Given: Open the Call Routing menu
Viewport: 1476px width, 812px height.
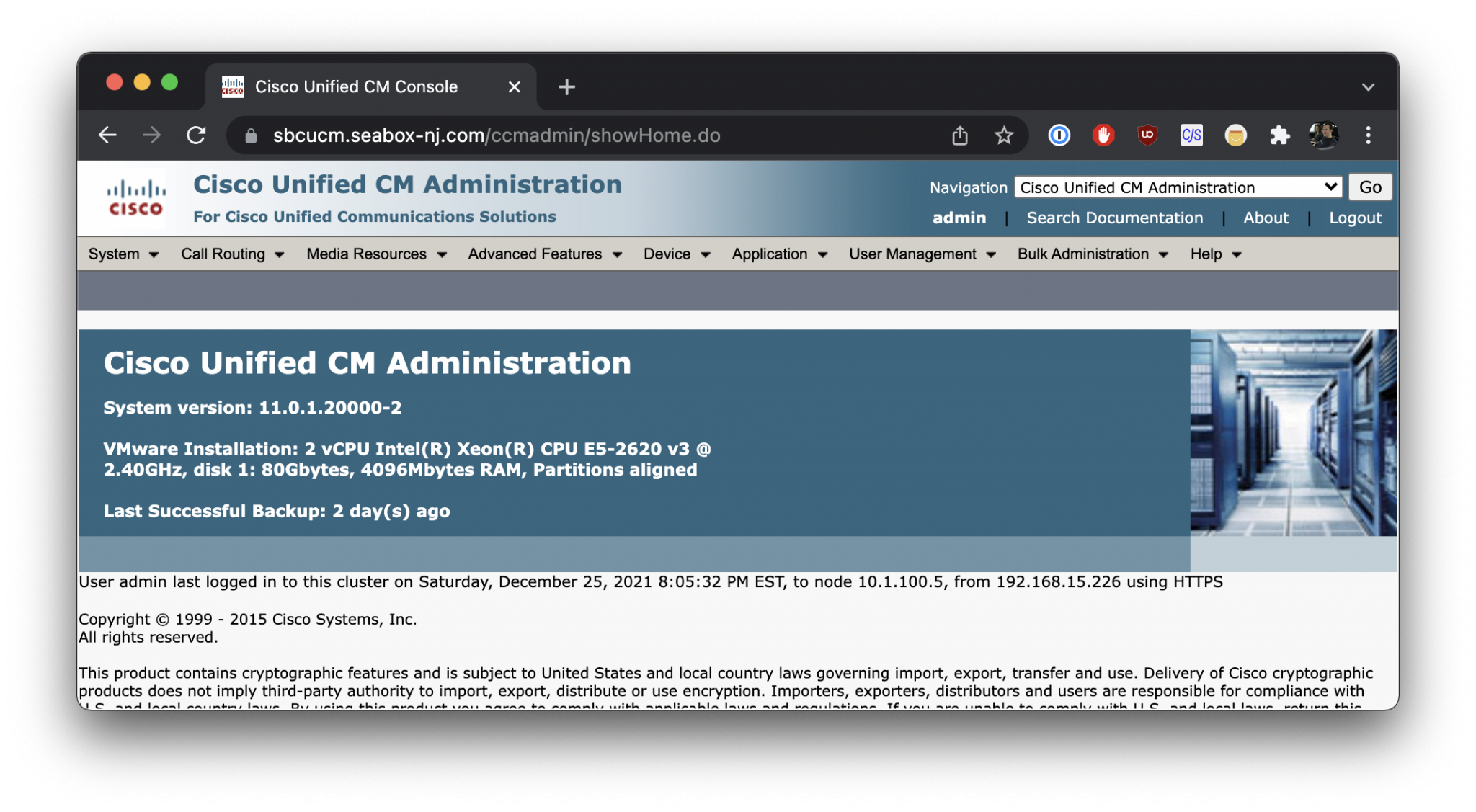Looking at the screenshot, I should click(224, 253).
